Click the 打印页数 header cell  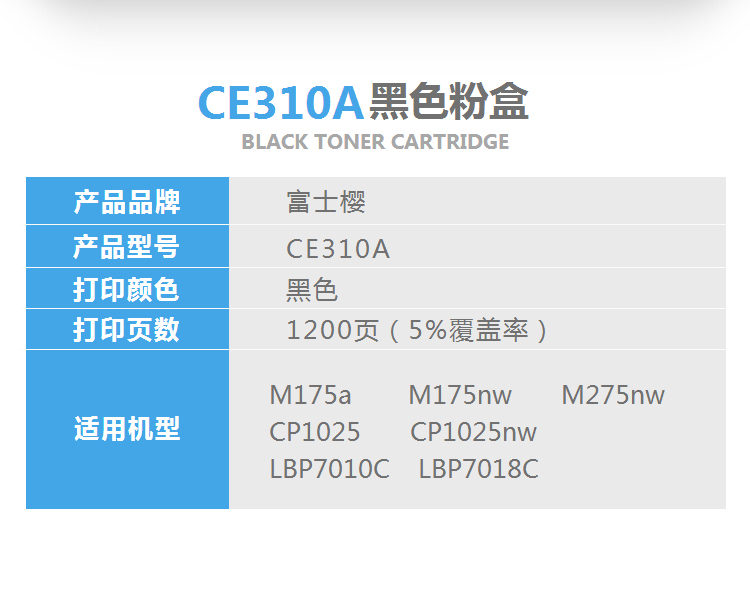127,329
